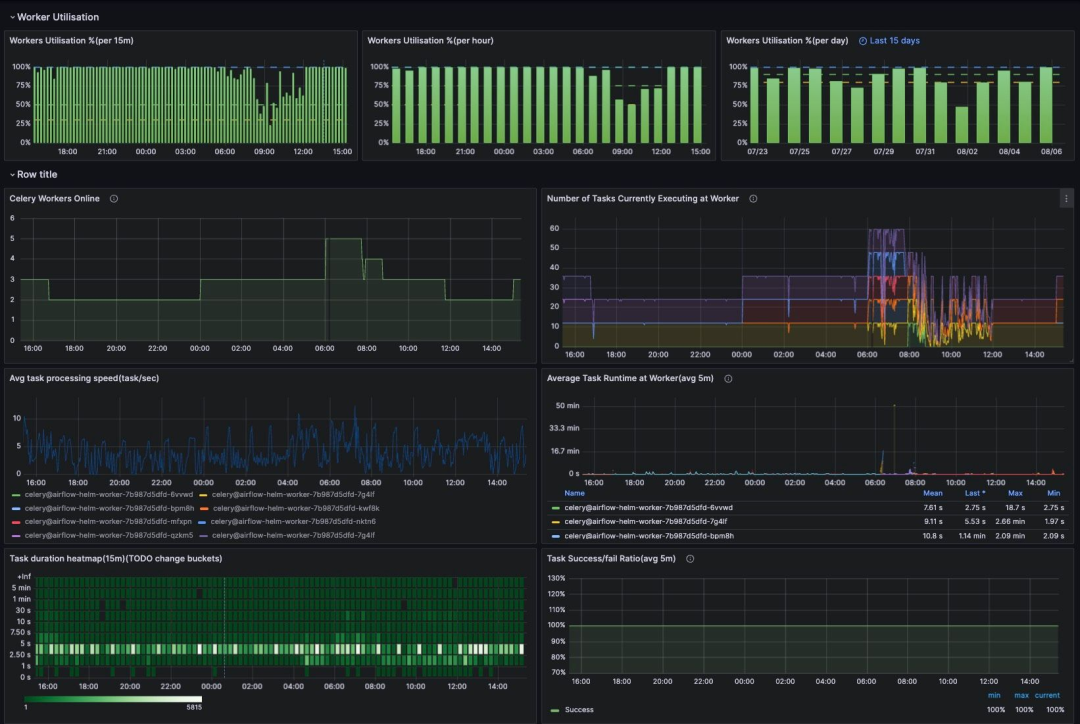Sort runtime table by Last * column
This screenshot has height=724, width=1080.
[x=975, y=493]
